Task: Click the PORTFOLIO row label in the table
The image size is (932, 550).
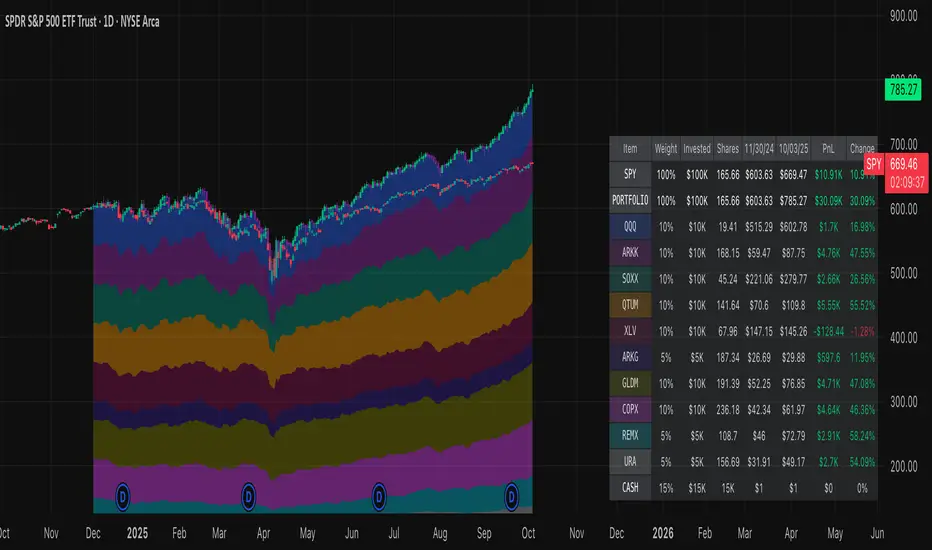Action: click(630, 200)
